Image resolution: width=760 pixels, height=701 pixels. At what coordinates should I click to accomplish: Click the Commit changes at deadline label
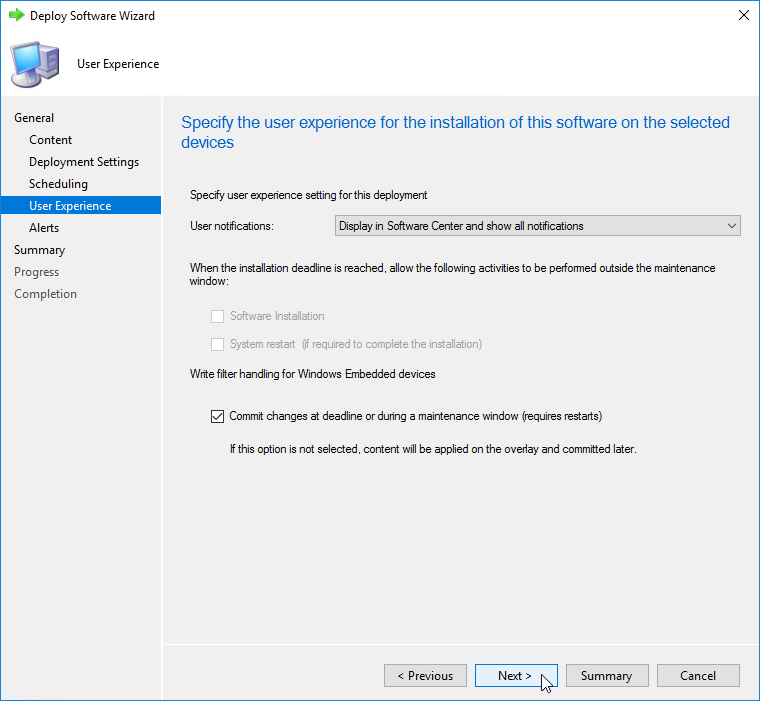(415, 416)
